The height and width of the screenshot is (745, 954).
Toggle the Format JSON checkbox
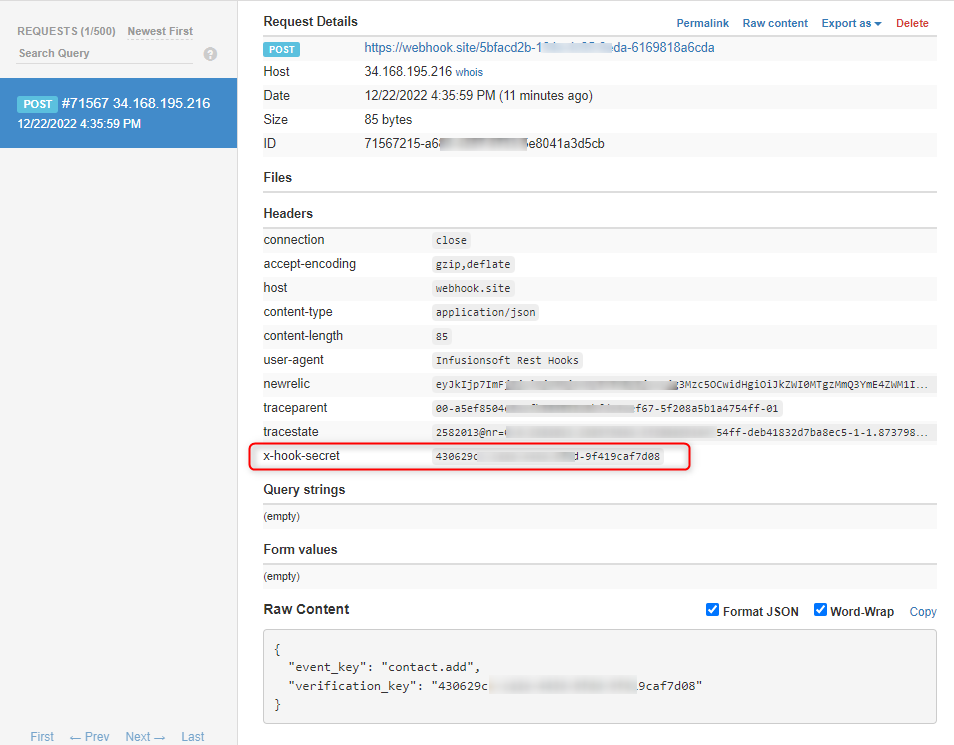[x=712, y=610]
